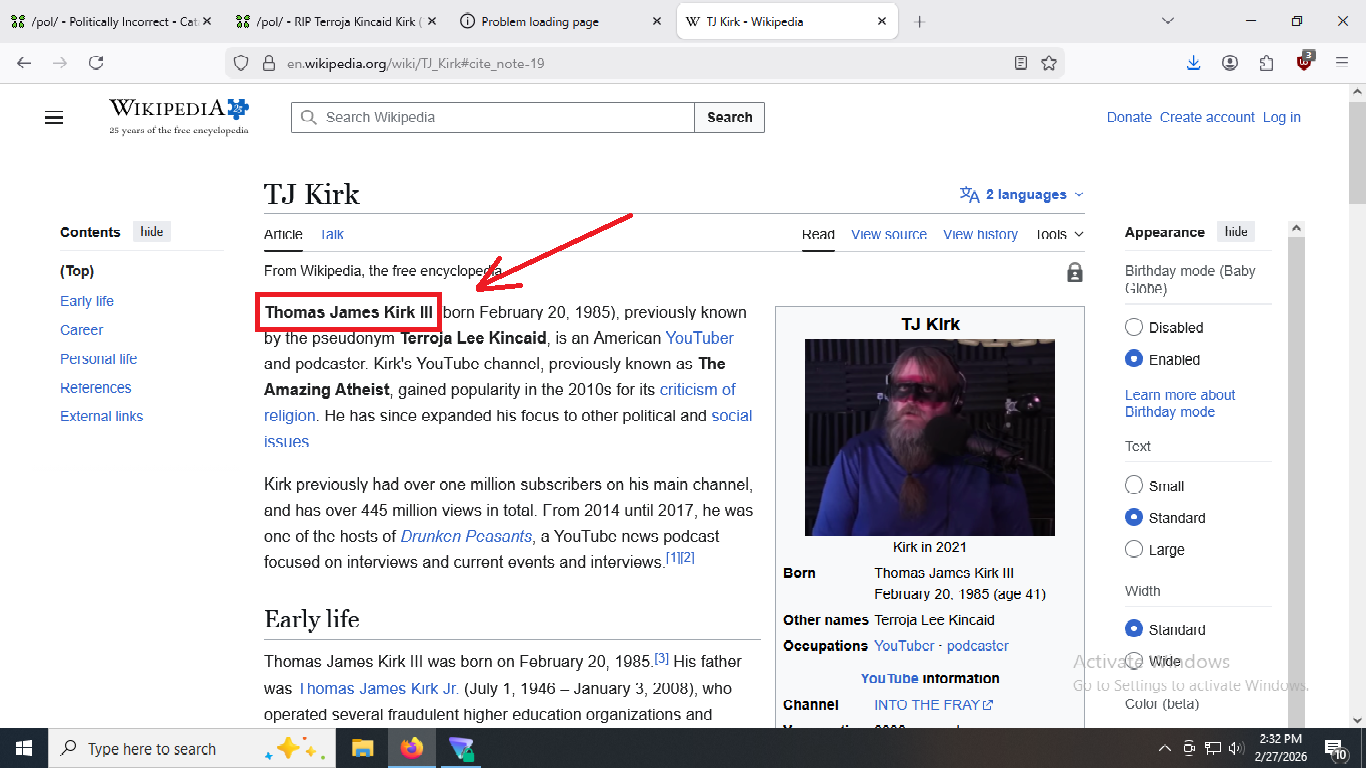Set page width to Standard

pyautogui.click(x=1134, y=629)
